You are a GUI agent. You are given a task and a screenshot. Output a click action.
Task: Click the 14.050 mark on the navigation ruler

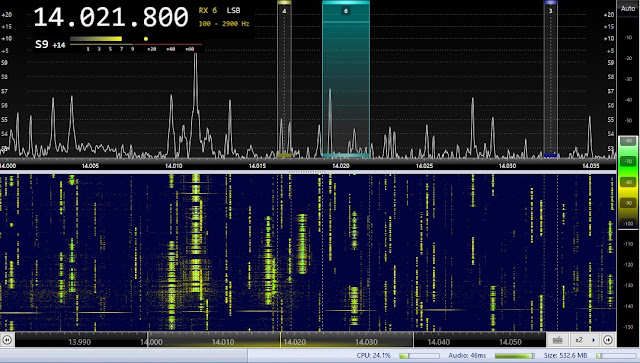(510, 342)
